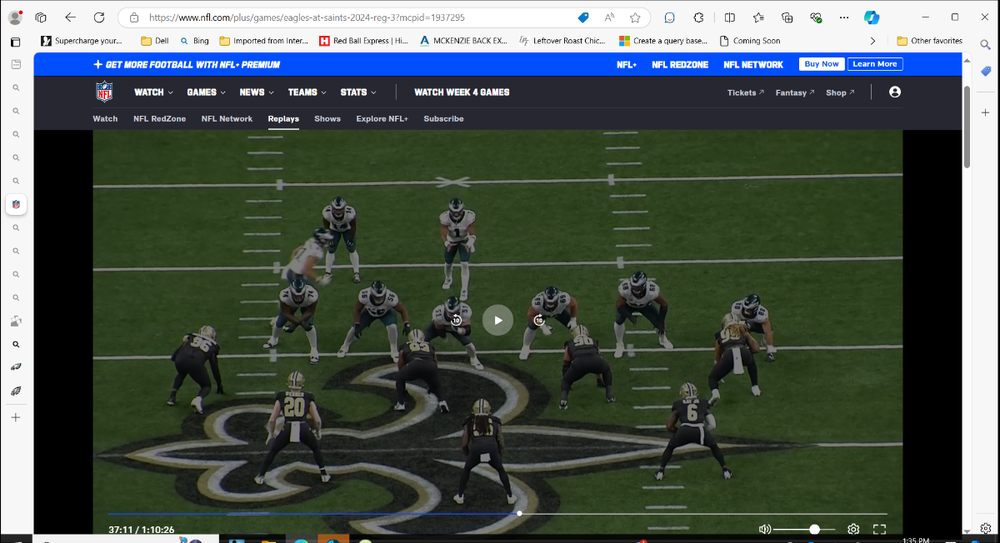Open the Copilot sidebar icon
1000x543 pixels.
click(872, 17)
